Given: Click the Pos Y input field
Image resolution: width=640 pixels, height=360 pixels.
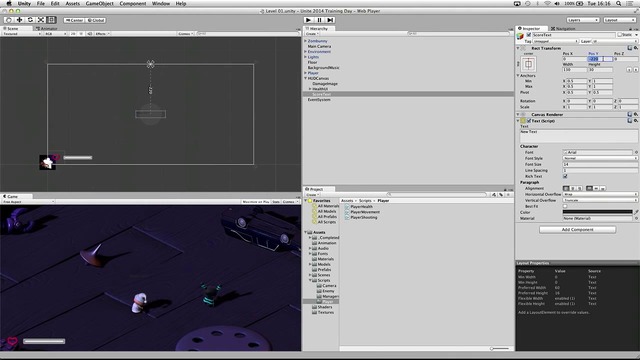Looking at the screenshot, I should (600, 59).
